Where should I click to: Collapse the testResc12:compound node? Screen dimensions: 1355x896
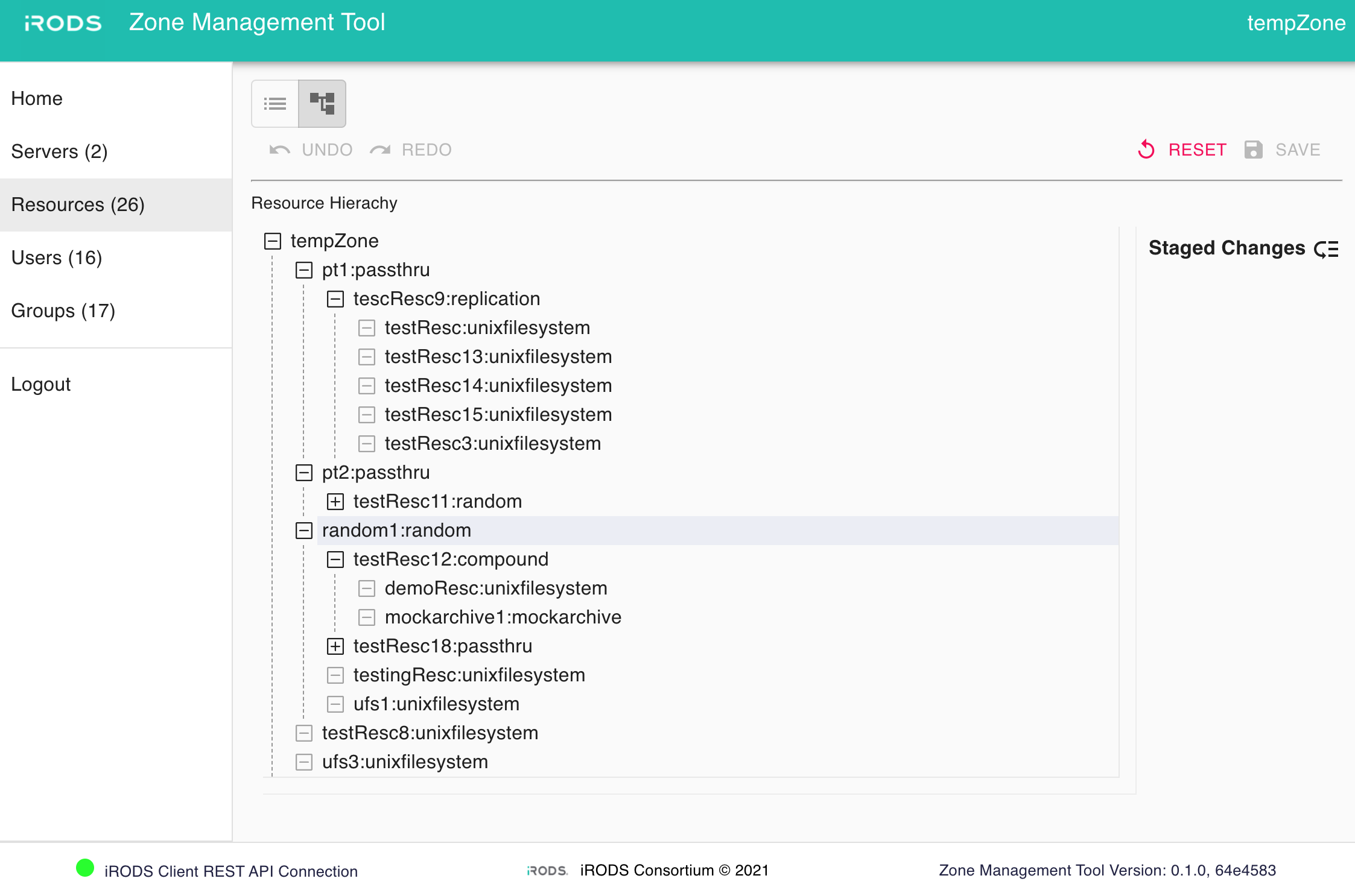(335, 560)
